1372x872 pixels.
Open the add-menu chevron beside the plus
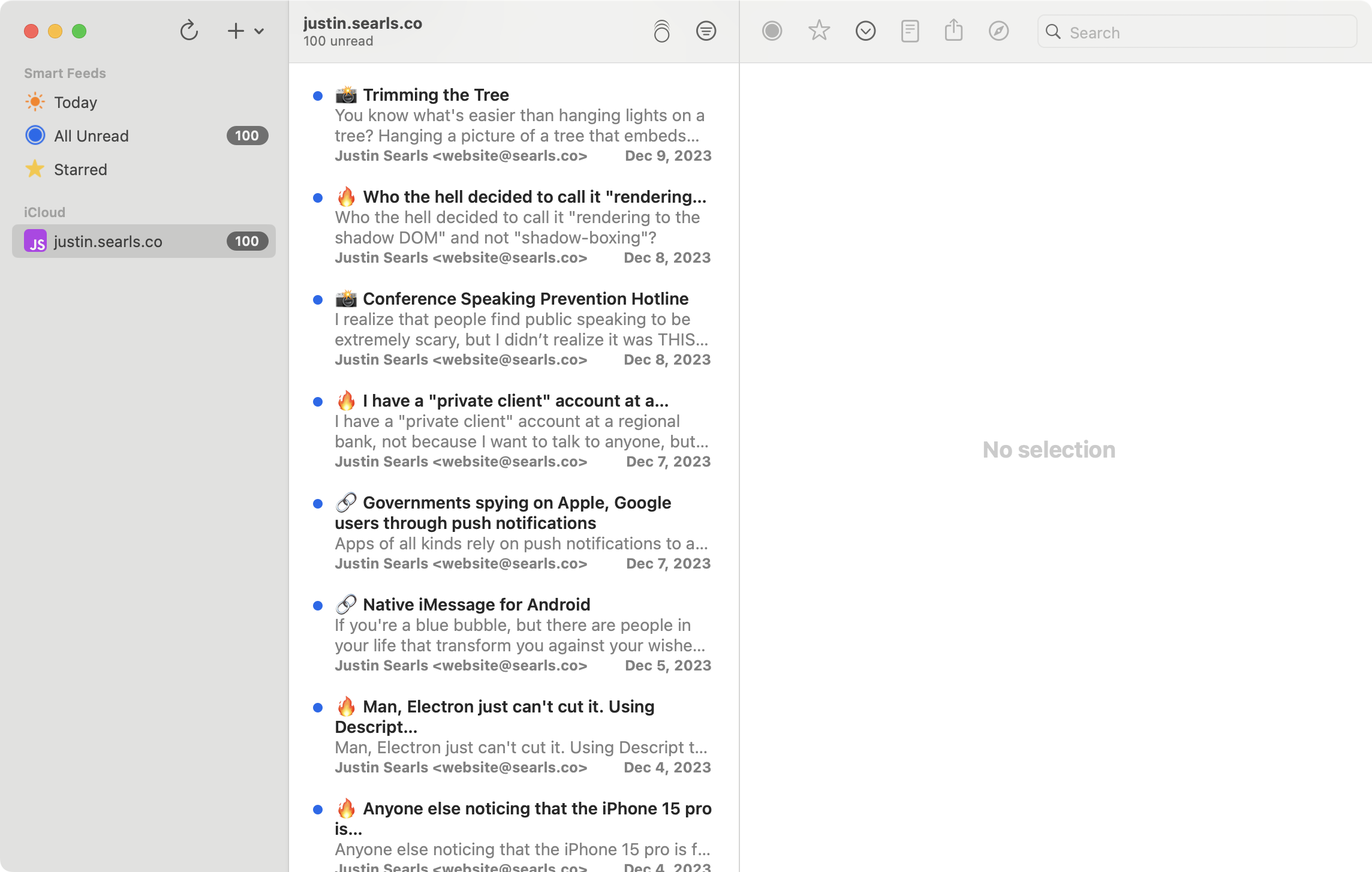(x=258, y=31)
